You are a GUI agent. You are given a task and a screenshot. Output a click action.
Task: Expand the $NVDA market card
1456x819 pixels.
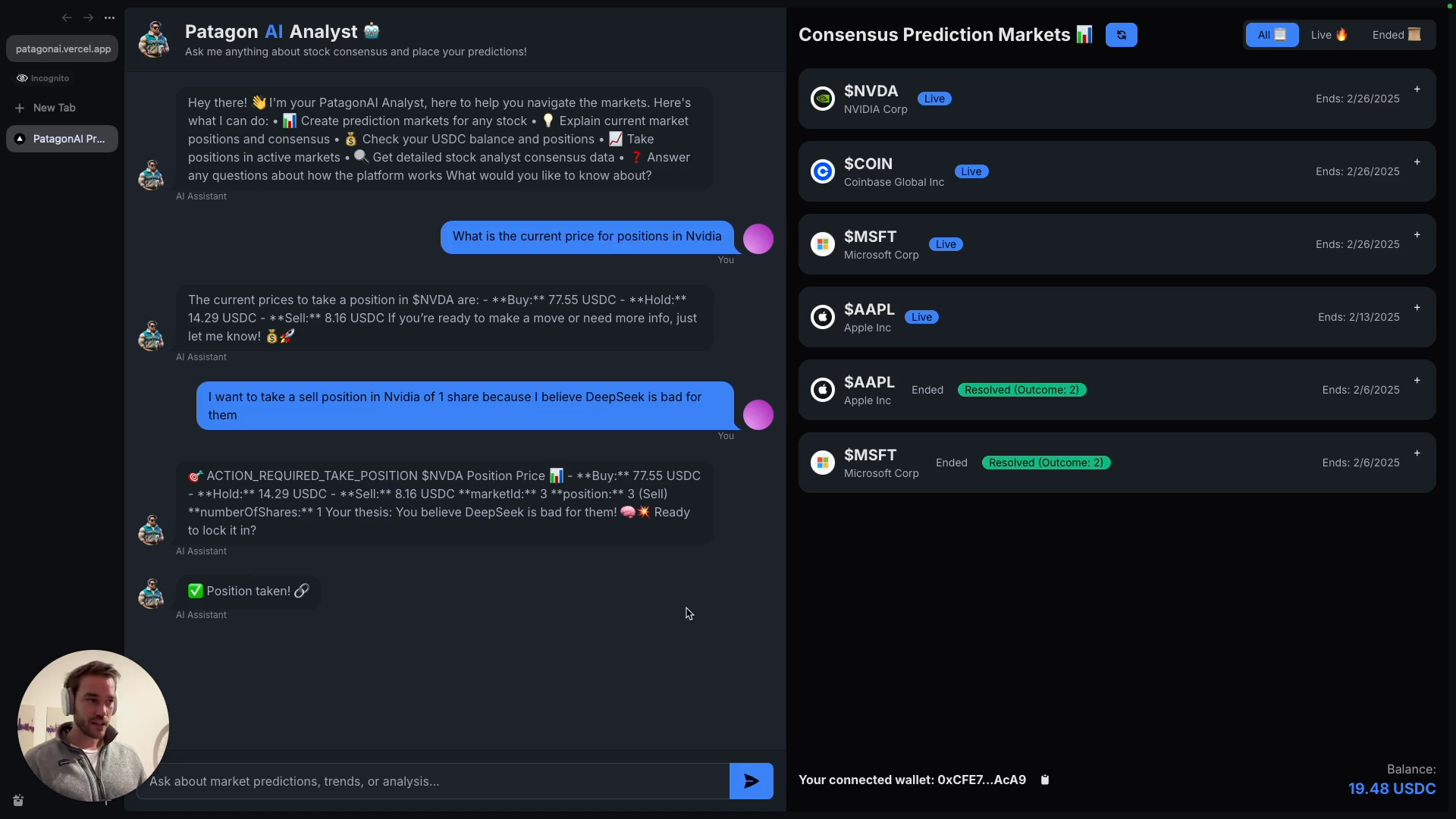coord(1417,89)
